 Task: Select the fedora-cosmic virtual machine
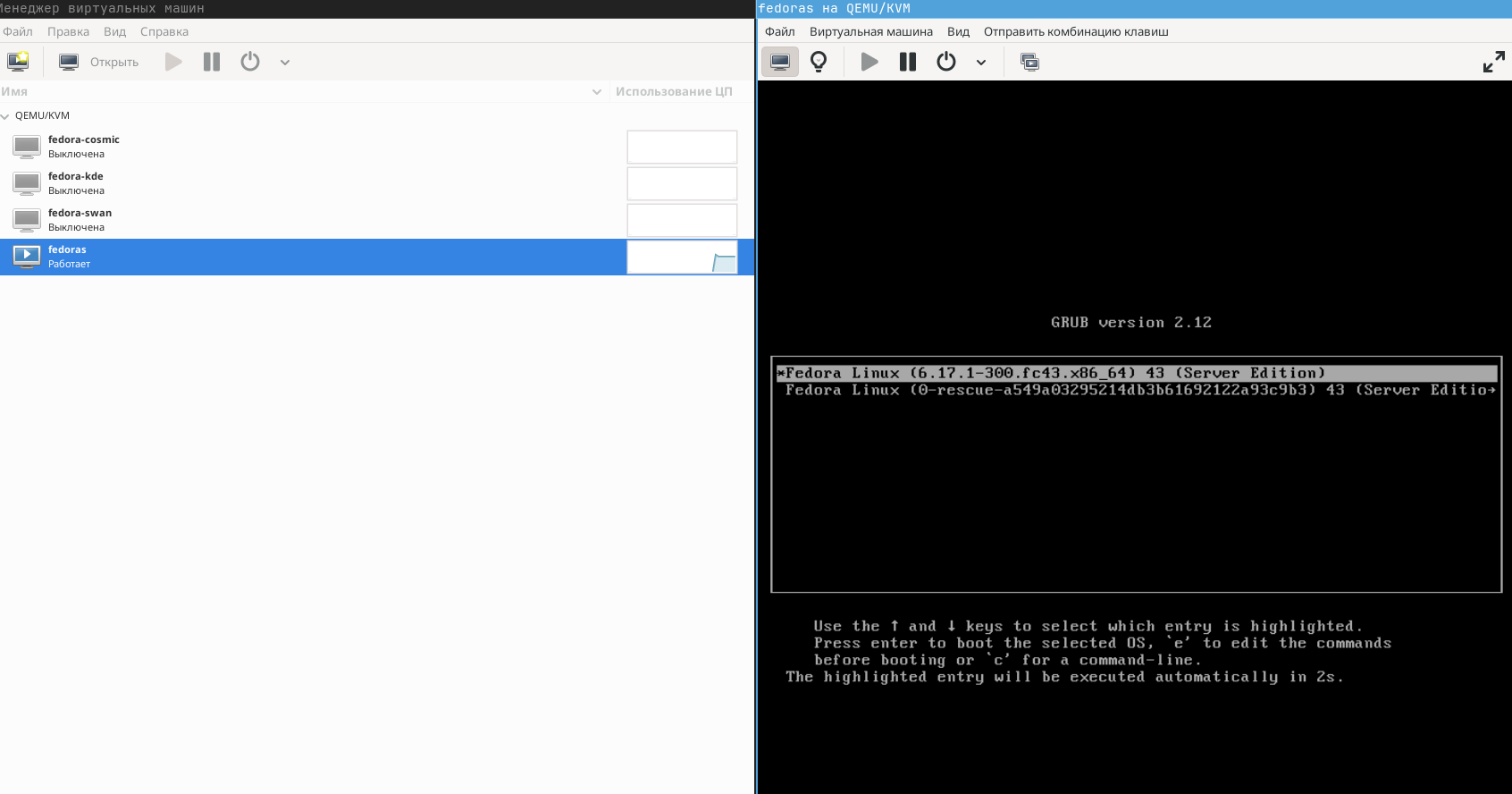coord(83,147)
